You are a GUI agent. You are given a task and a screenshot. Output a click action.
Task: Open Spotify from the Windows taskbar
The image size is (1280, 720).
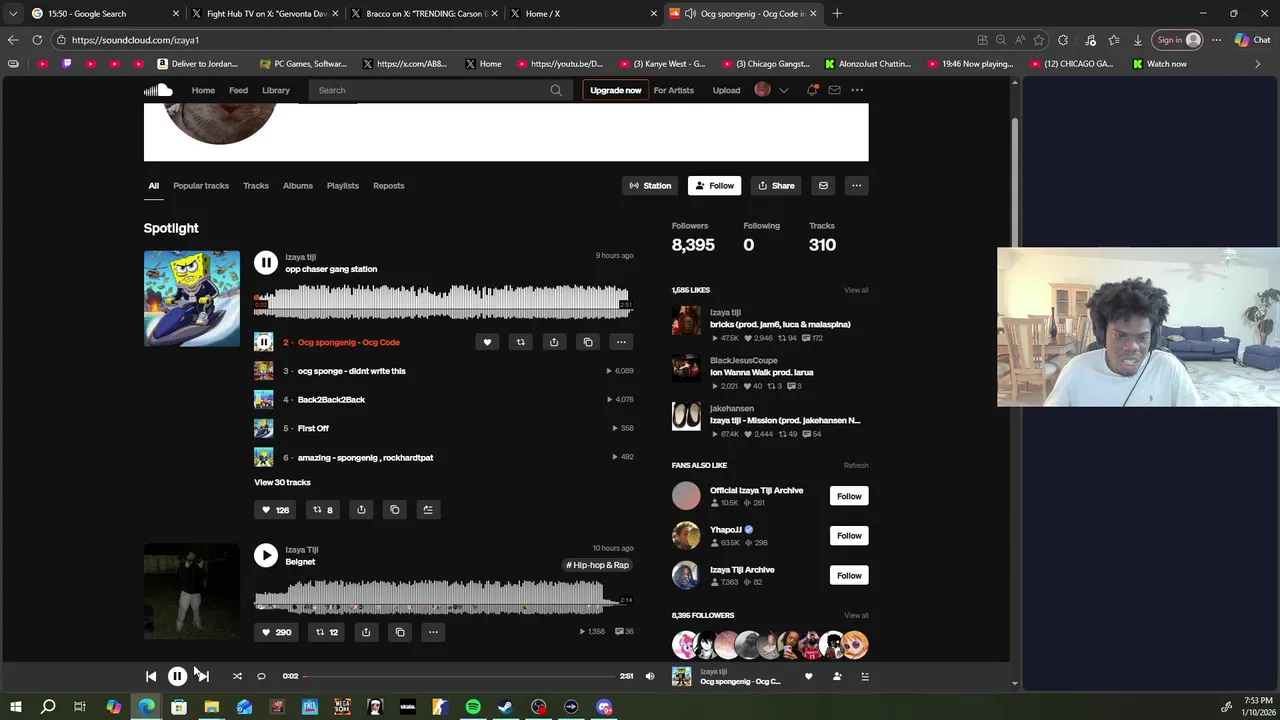tap(473, 707)
